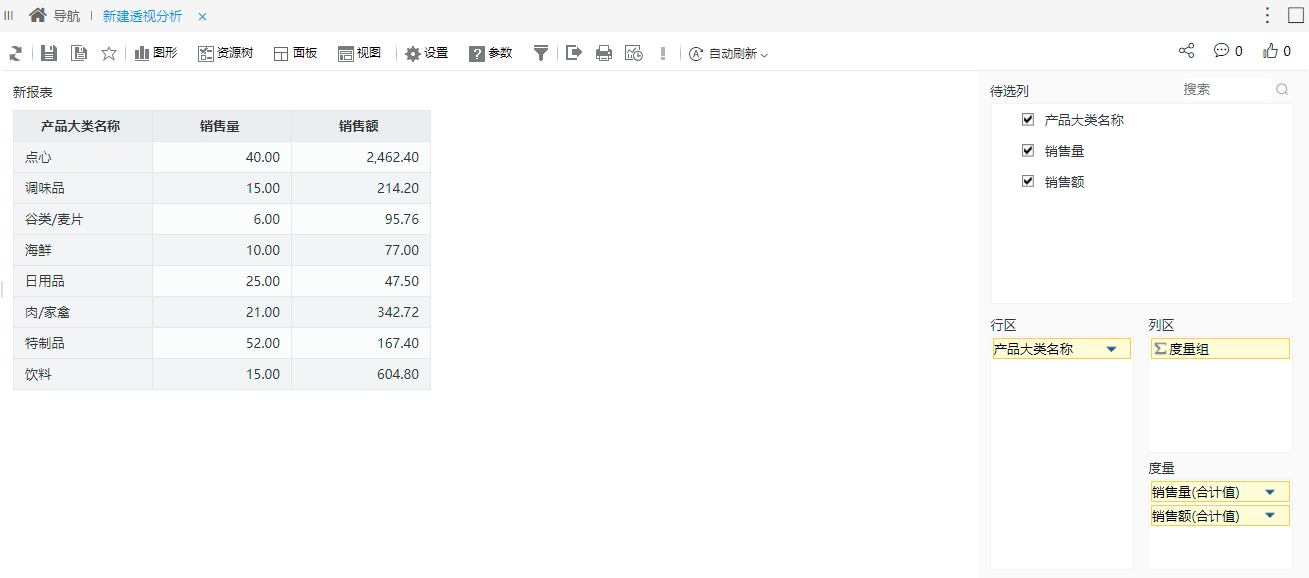1309x578 pixels.
Task: Click the exclamation alert icon
Action: click(663, 53)
